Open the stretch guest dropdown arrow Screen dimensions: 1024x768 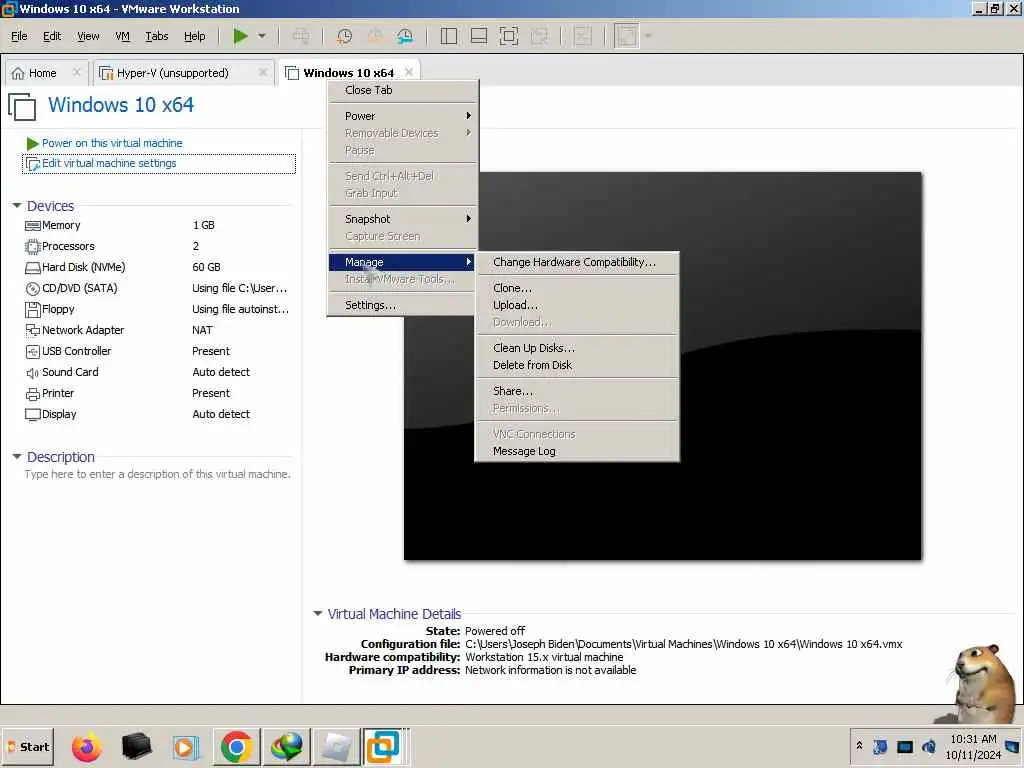point(648,36)
